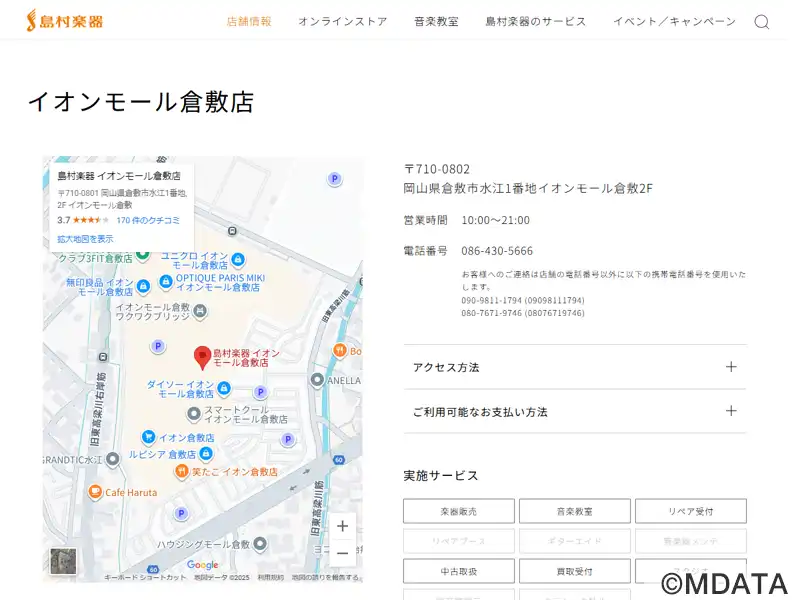Select the 無印良品 shopping pin on the map
This screenshot has height=600, width=800.
pos(143,286)
